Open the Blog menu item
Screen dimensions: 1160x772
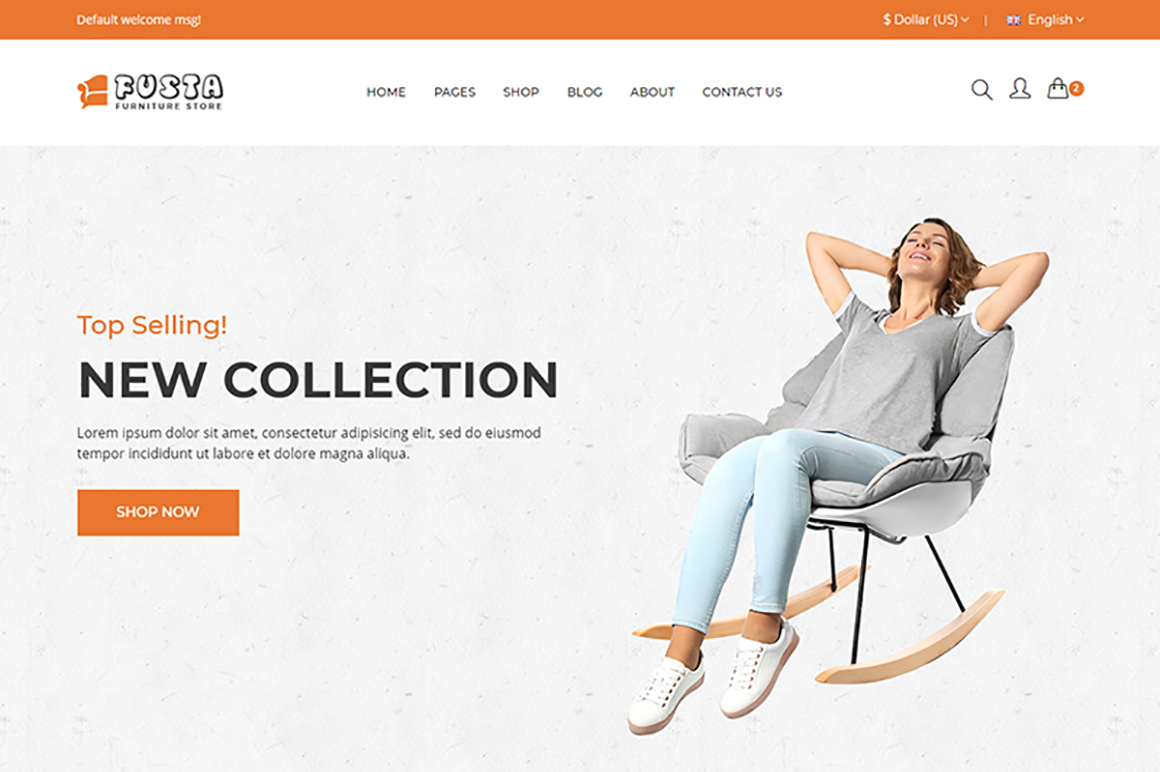pos(584,92)
